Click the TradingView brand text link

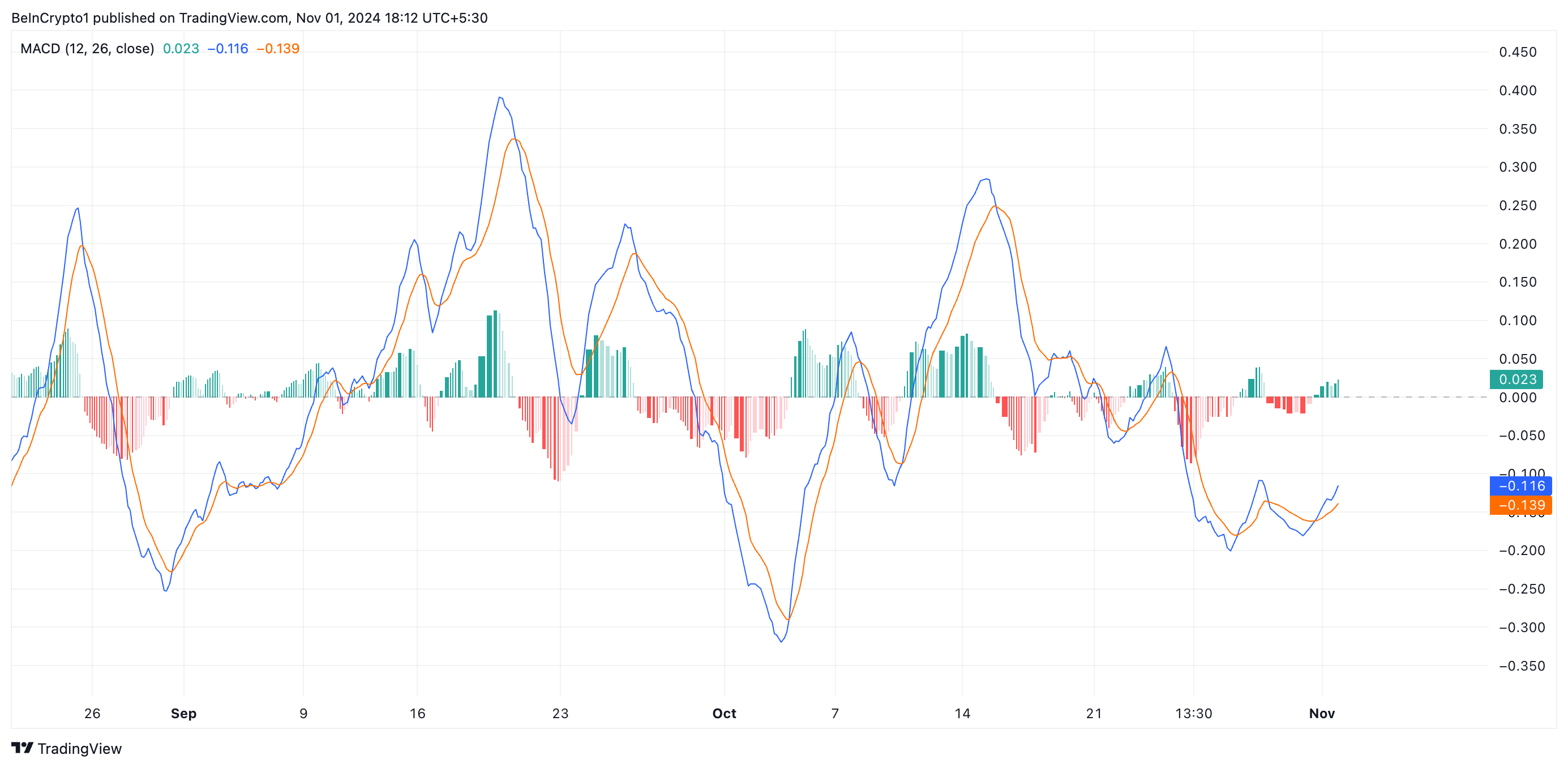pyautogui.click(x=79, y=749)
